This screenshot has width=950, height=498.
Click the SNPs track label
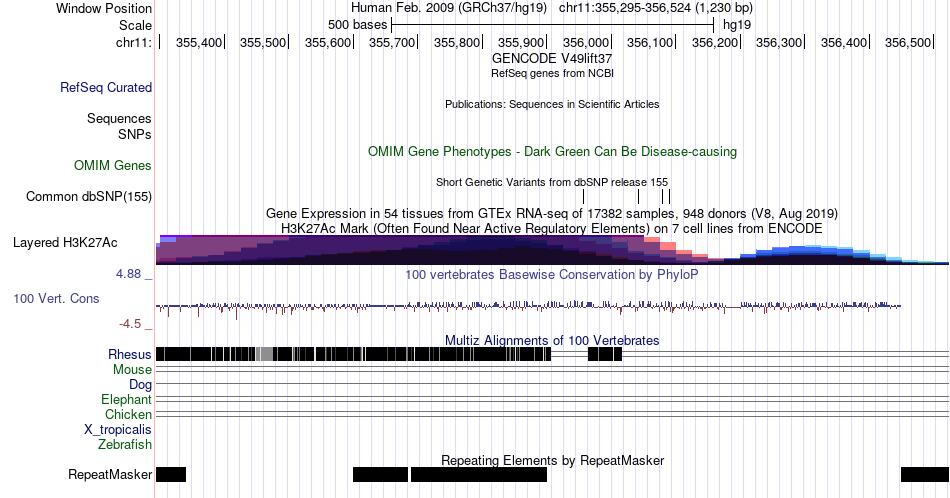(x=135, y=134)
